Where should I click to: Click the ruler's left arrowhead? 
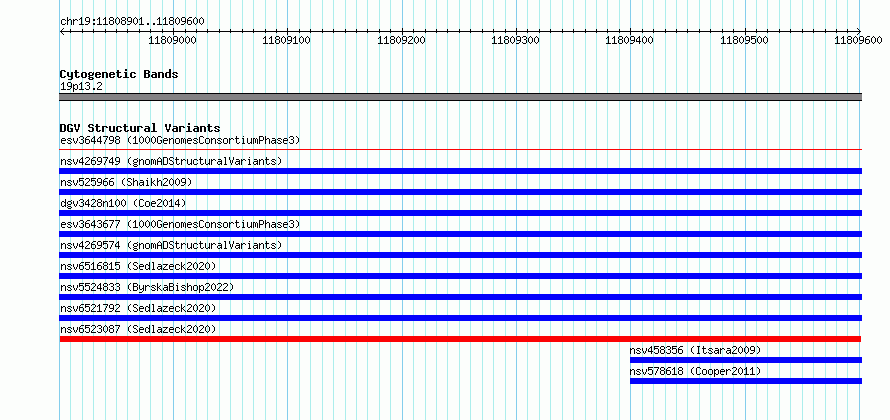(x=62, y=31)
